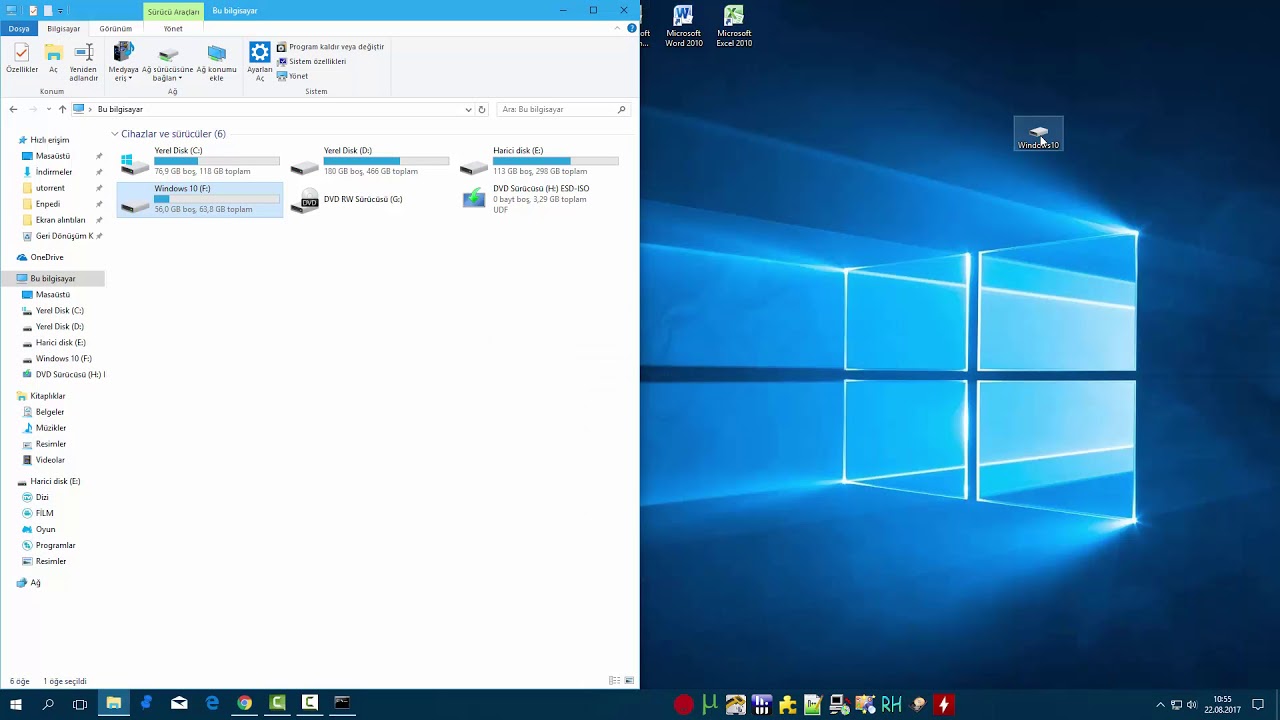Switch to large icons view in status bar
Viewport: 1280px width, 720px height.
(629, 681)
